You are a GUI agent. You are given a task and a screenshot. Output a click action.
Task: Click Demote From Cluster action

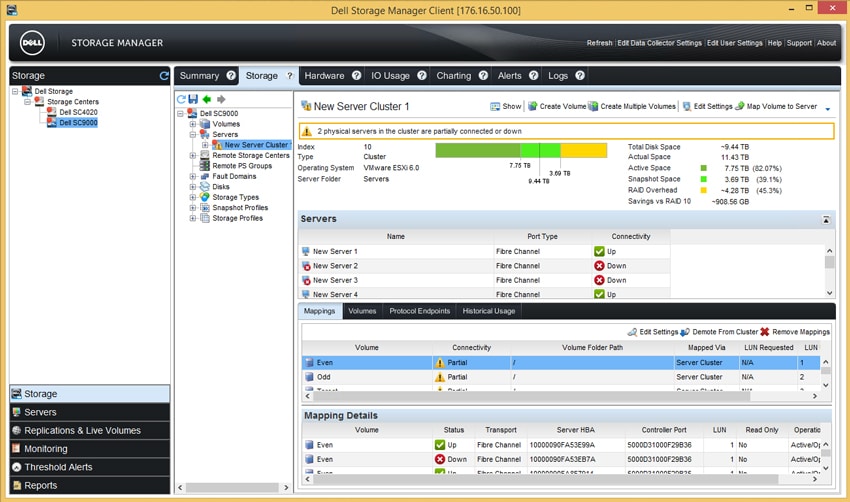pos(719,332)
